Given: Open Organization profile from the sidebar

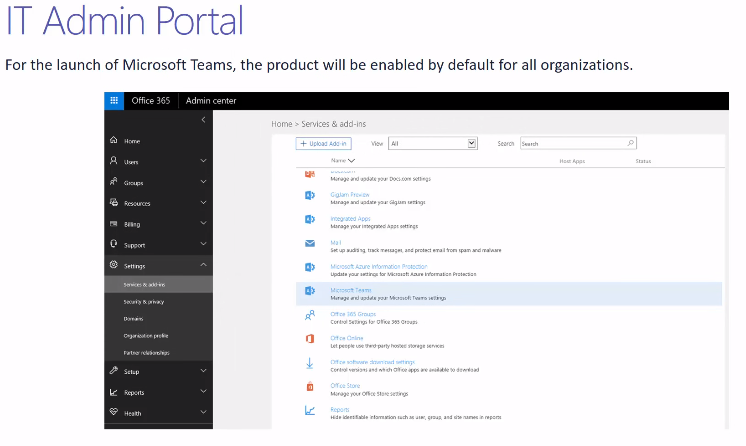Looking at the screenshot, I should (x=146, y=335).
